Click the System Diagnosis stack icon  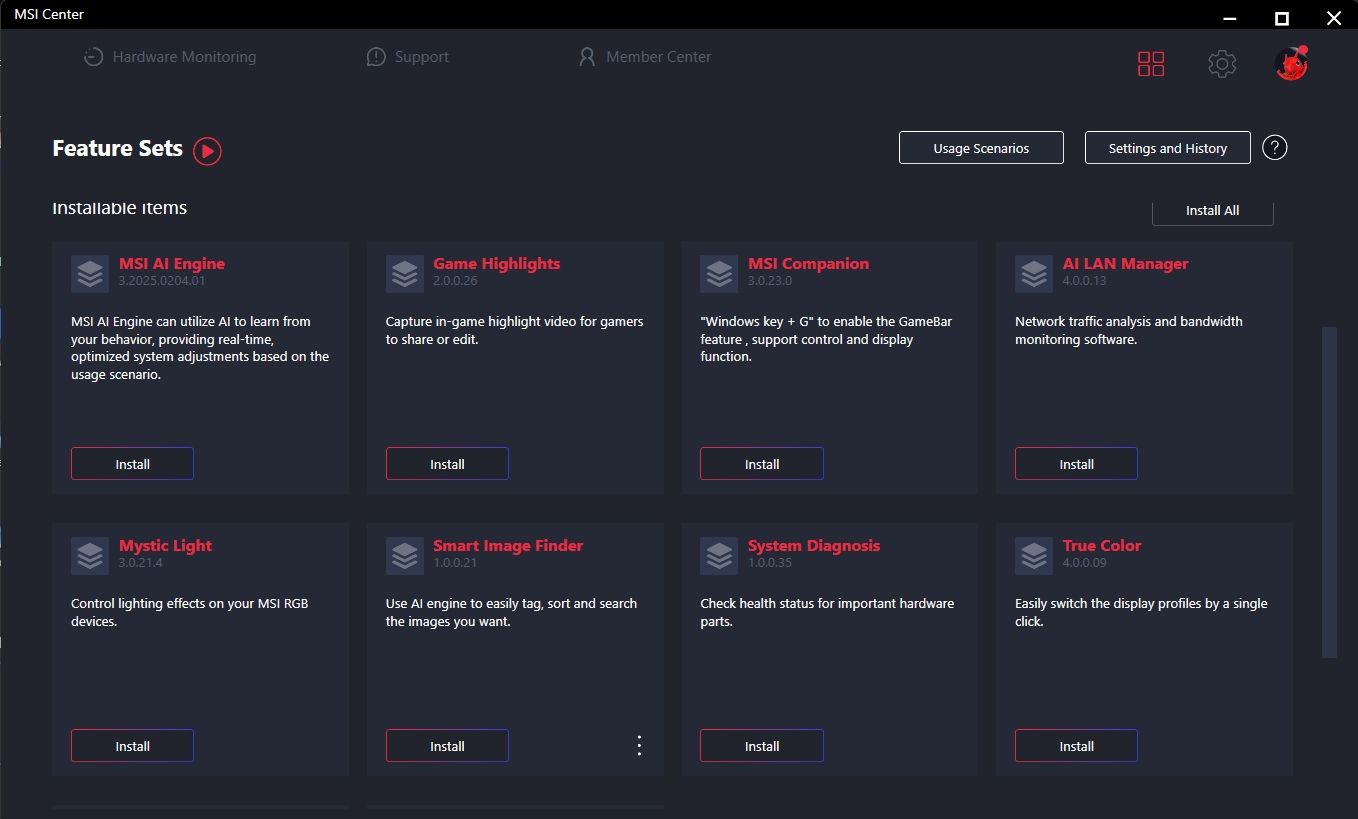719,555
